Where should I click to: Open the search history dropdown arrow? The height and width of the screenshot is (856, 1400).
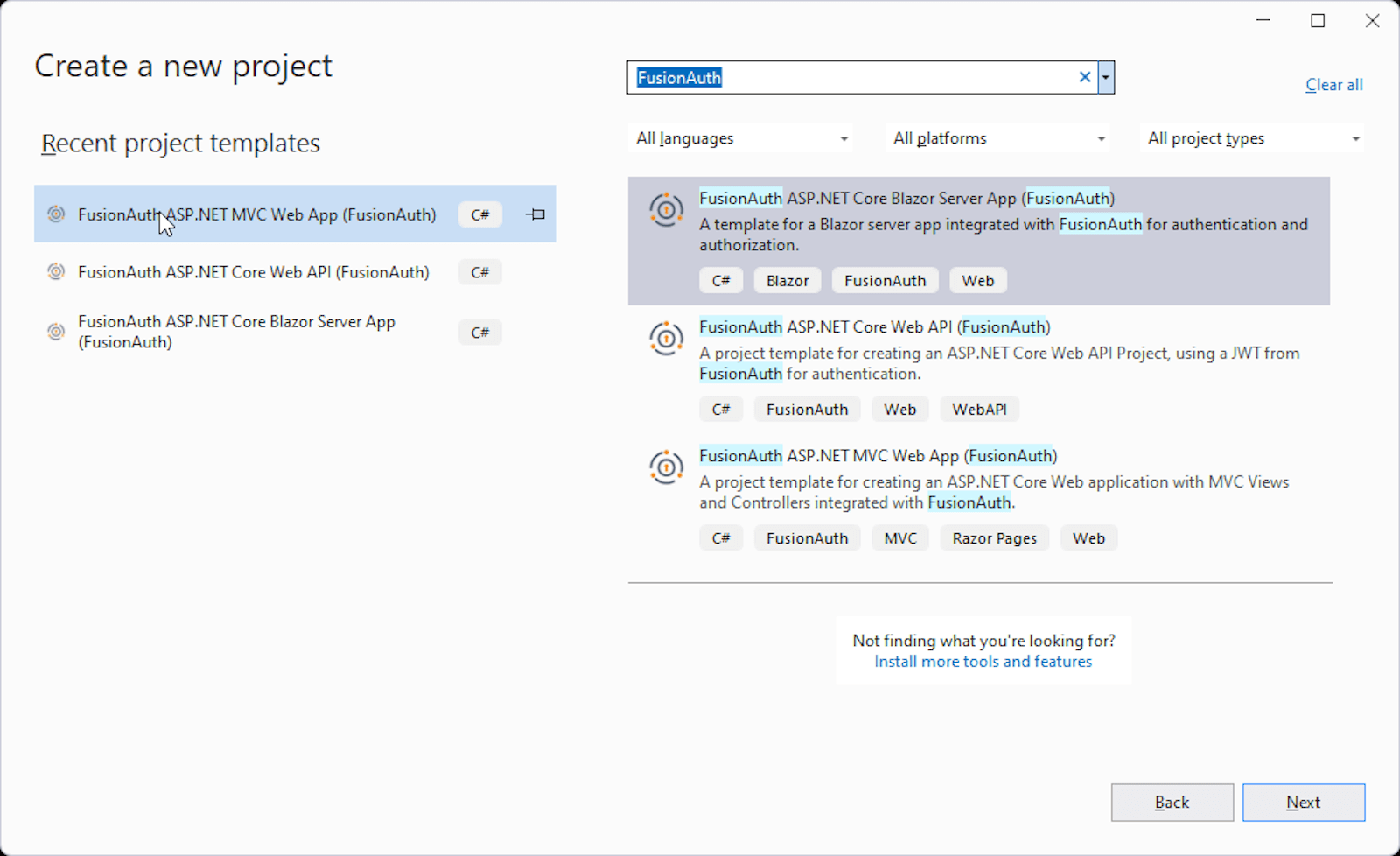pyautogui.click(x=1106, y=77)
